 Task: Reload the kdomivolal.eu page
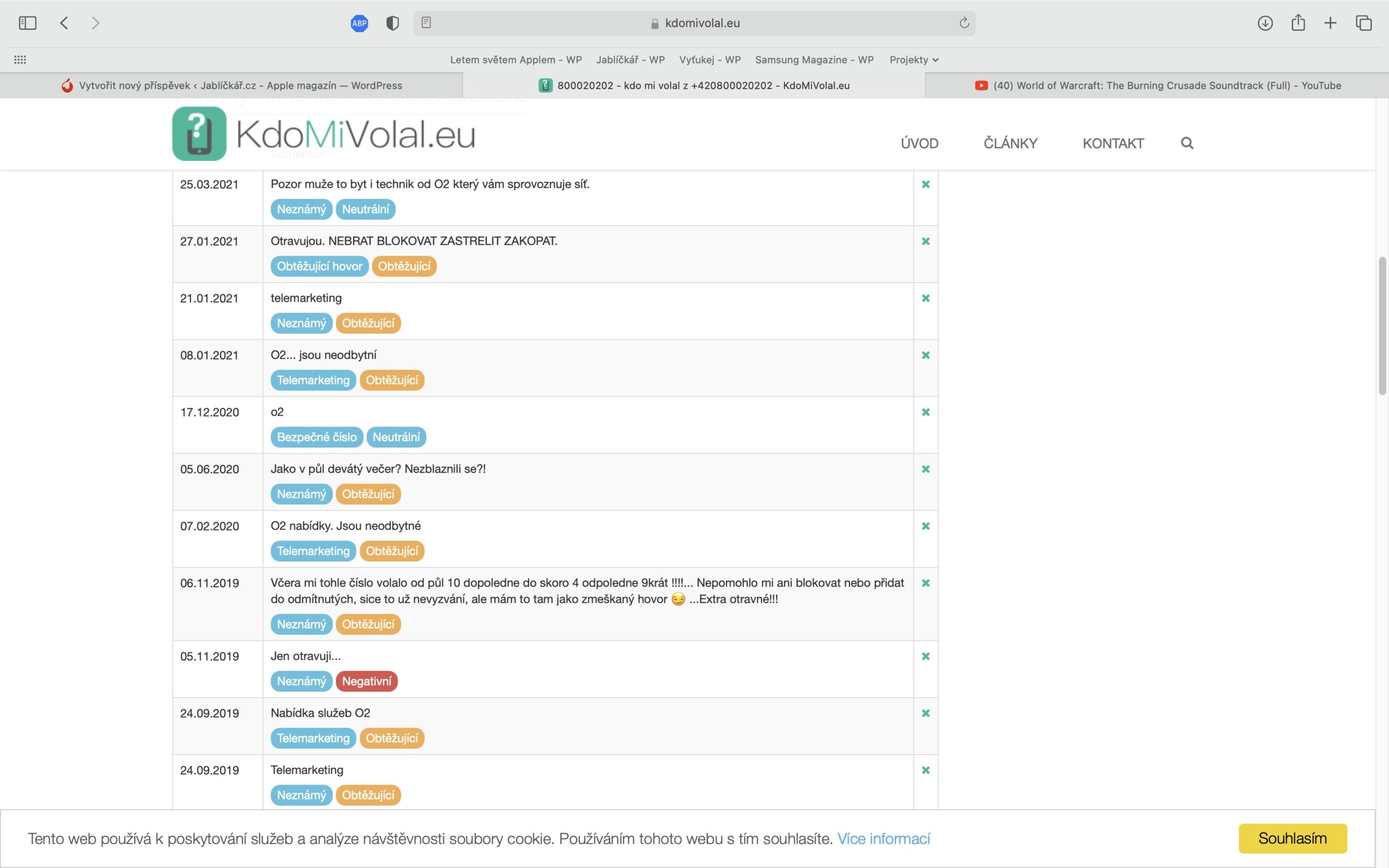(x=964, y=23)
